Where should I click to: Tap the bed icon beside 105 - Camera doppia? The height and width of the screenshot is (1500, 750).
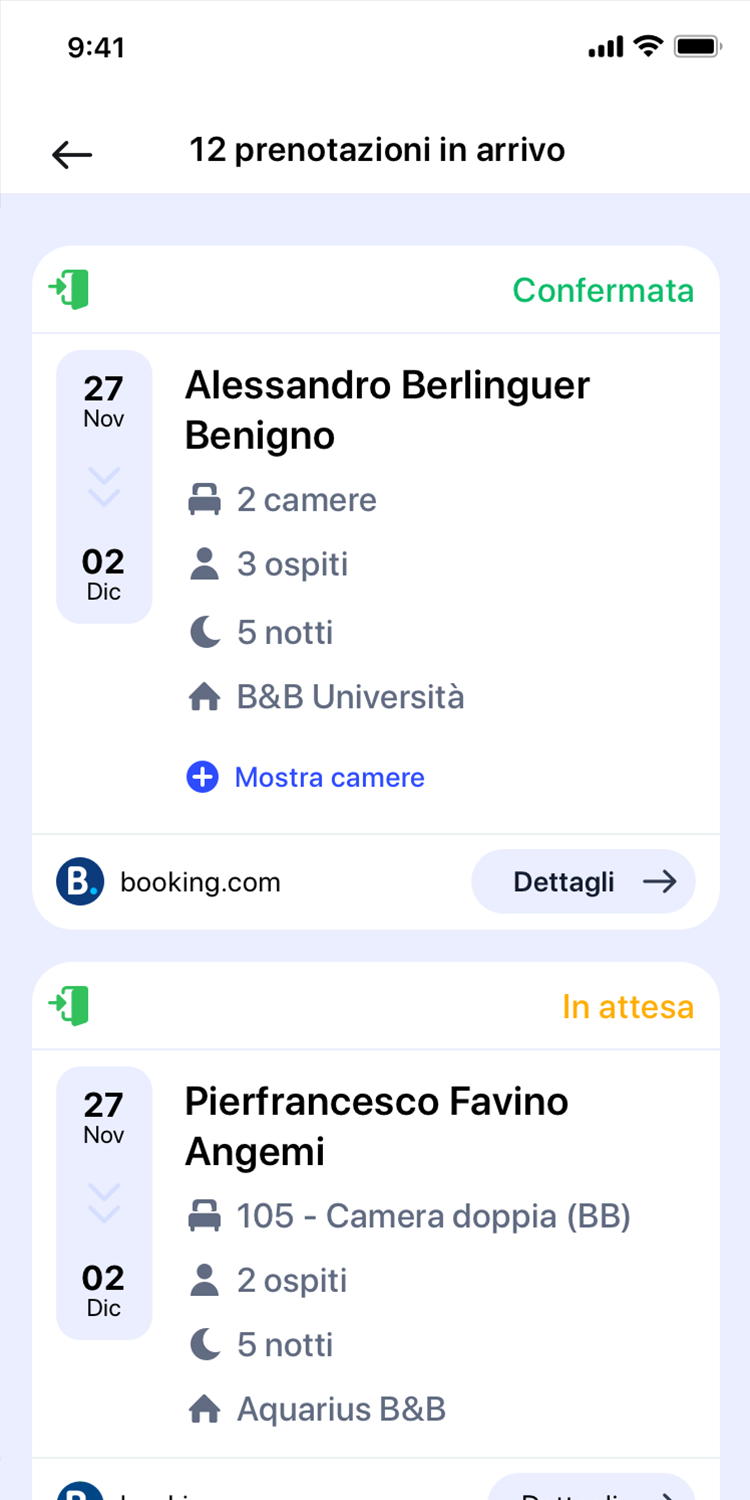click(204, 1217)
